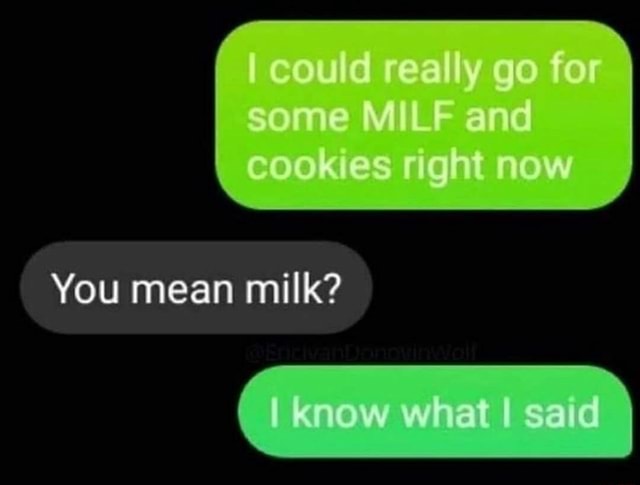The image size is (640, 485).
Task: Click the word 'cookies' in the green bubble
Action: (x=319, y=165)
